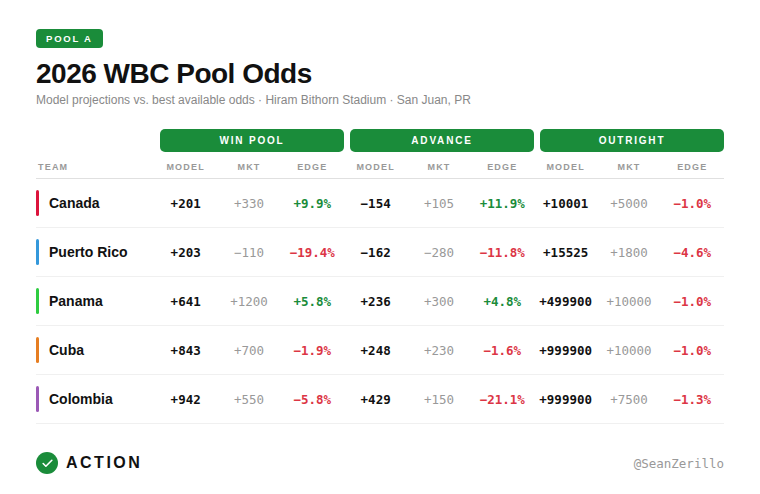The height and width of the screenshot is (494, 760).
Task: Click the red color bar beside Canada
Action: pyautogui.click(x=37, y=203)
